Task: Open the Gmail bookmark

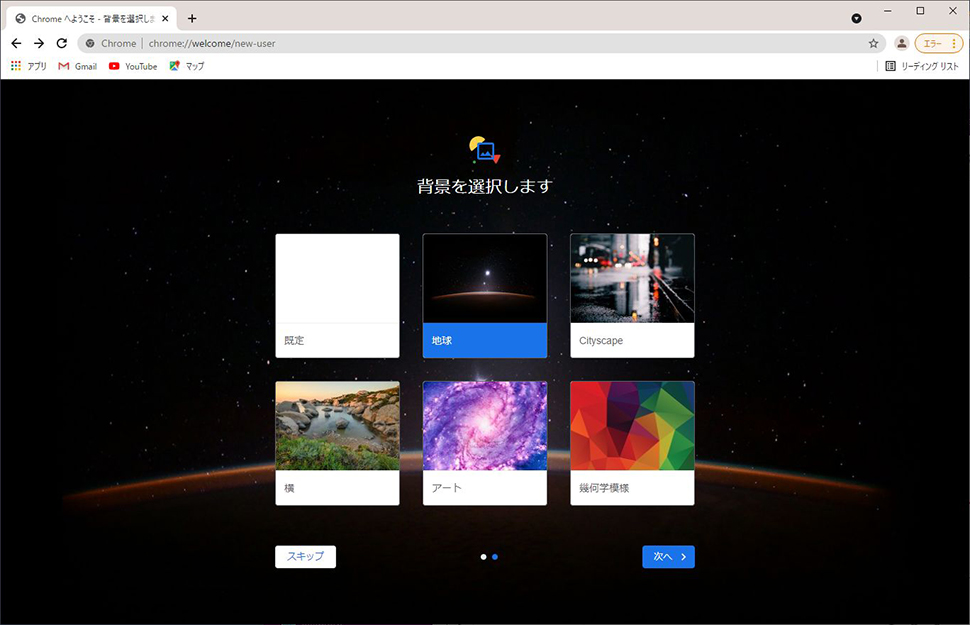Action: pos(78,66)
